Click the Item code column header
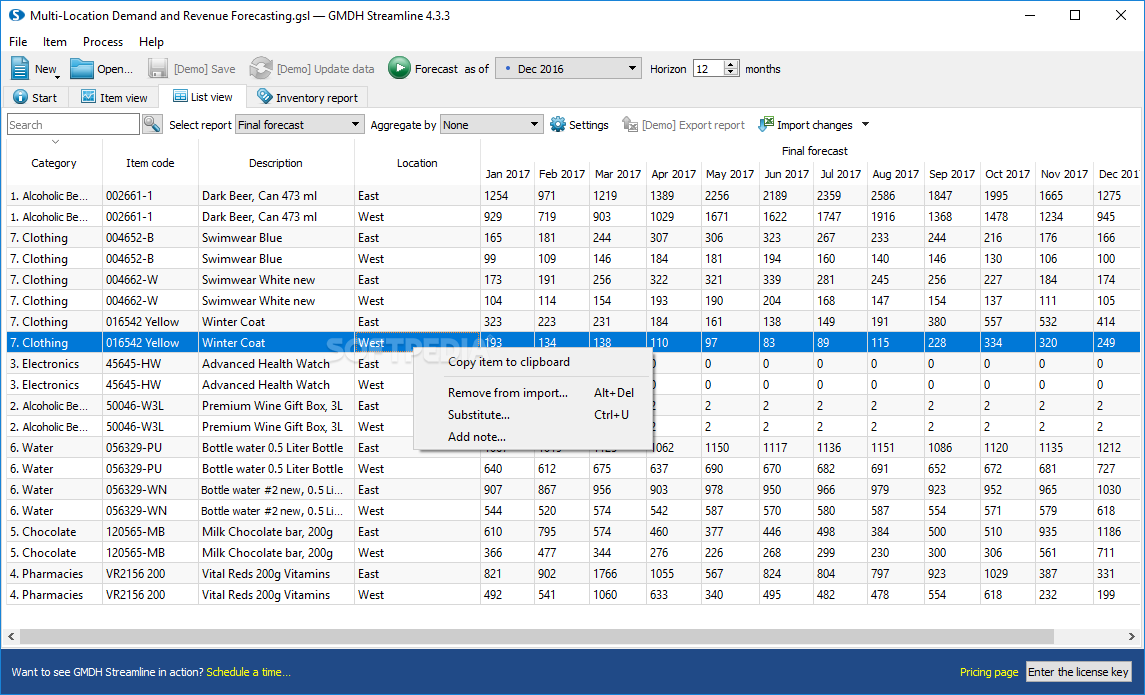1145x695 pixels. click(150, 163)
